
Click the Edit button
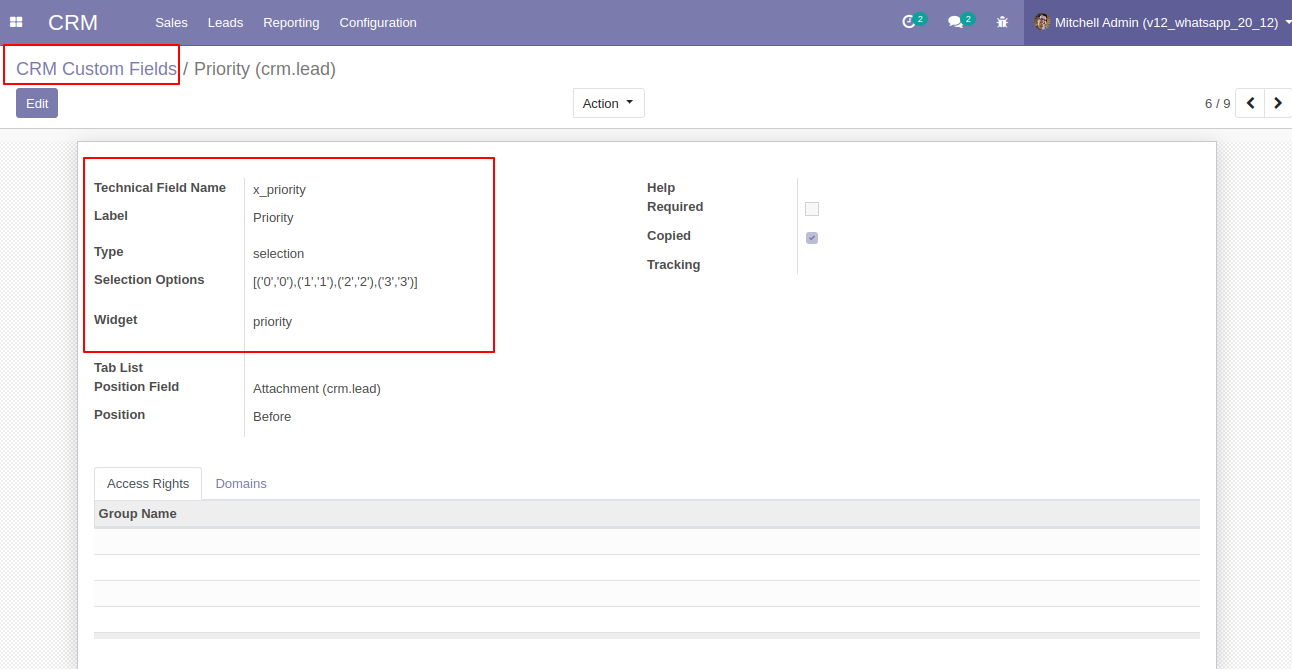coord(37,103)
